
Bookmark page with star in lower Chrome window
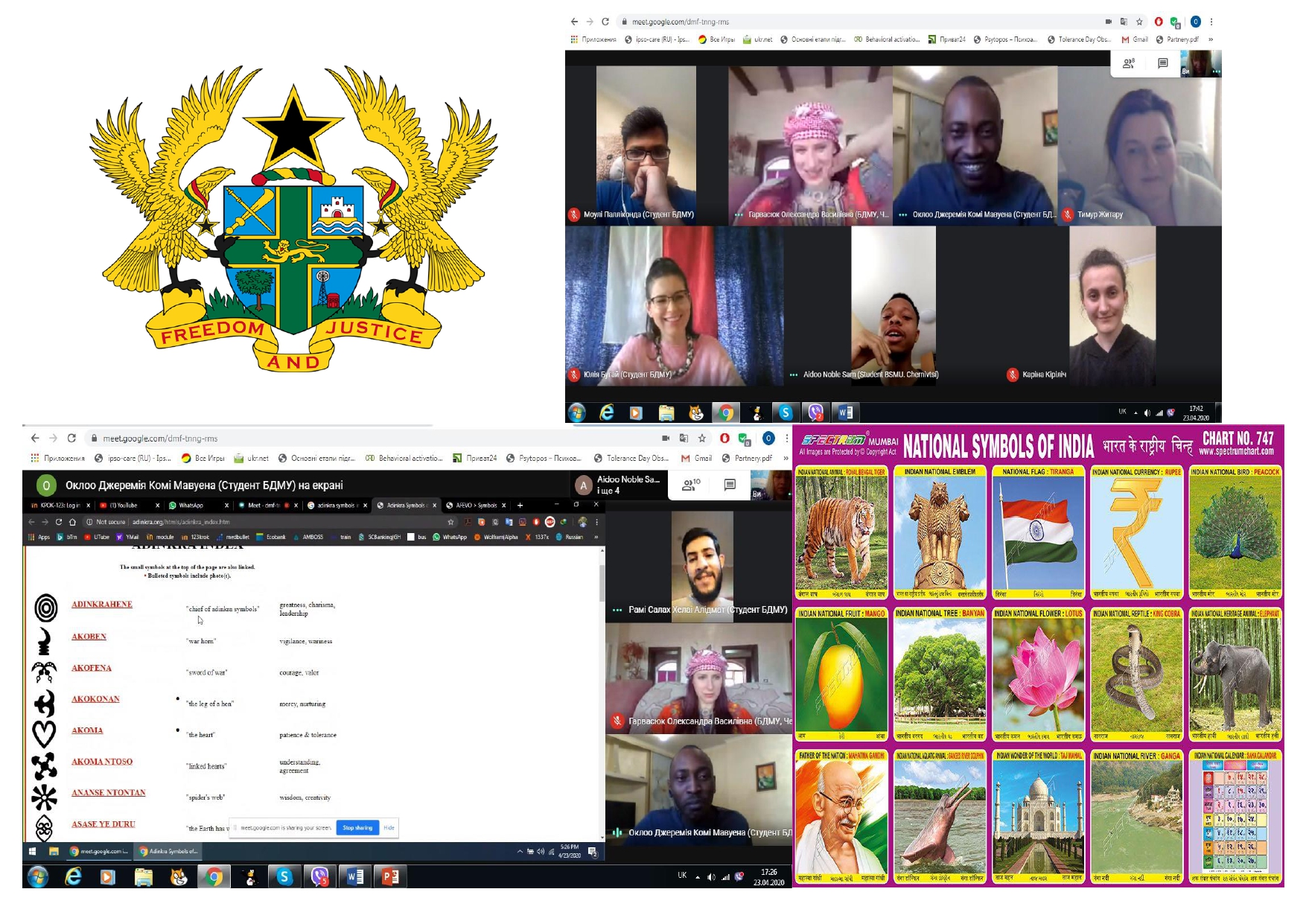(702, 438)
